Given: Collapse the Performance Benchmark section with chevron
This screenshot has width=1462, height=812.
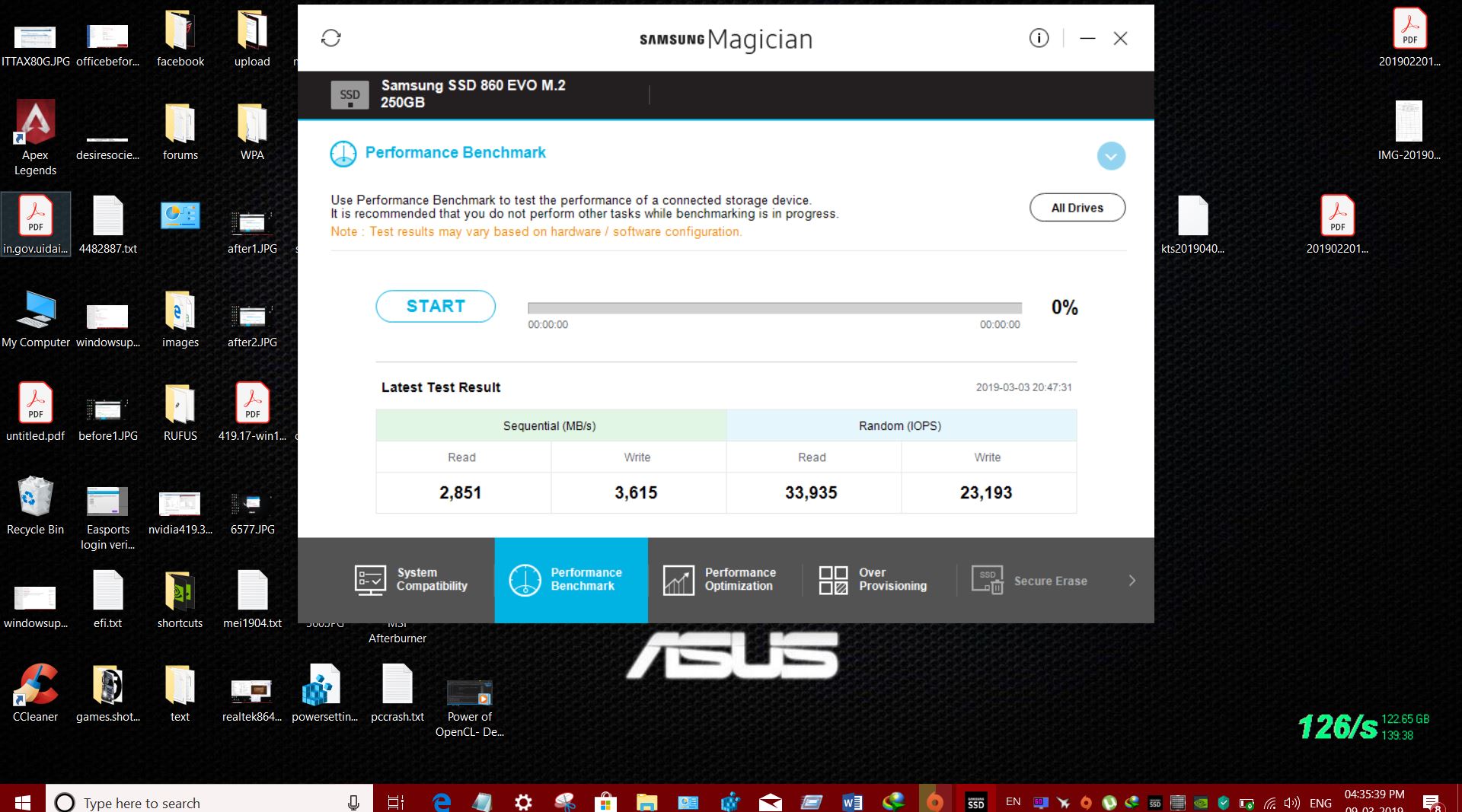Looking at the screenshot, I should pyautogui.click(x=1111, y=156).
